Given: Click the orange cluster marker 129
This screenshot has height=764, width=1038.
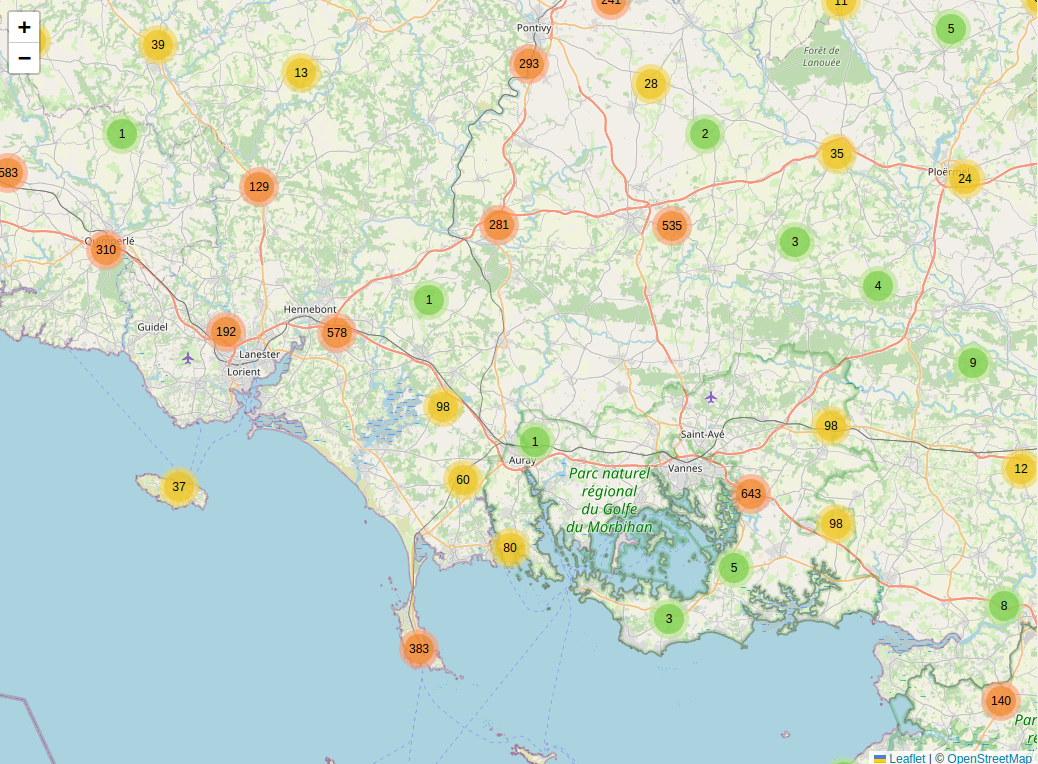Looking at the screenshot, I should coord(259,187).
